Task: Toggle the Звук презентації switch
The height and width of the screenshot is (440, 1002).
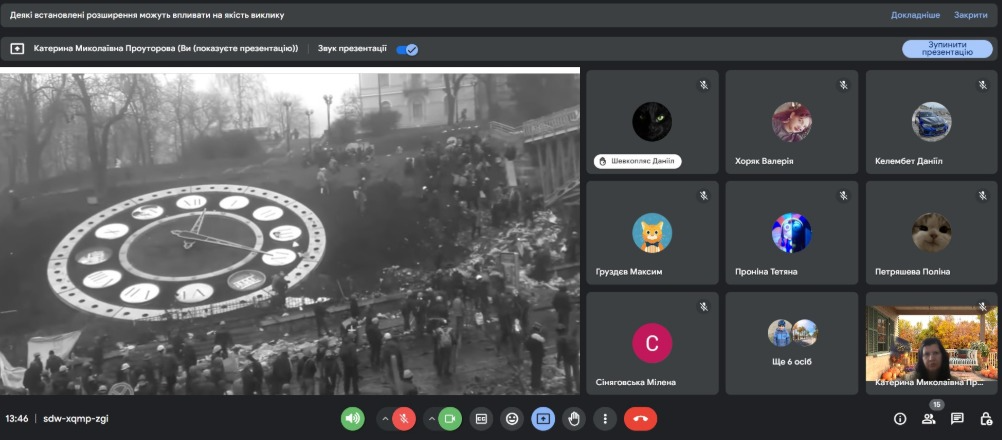Action: 407,49
